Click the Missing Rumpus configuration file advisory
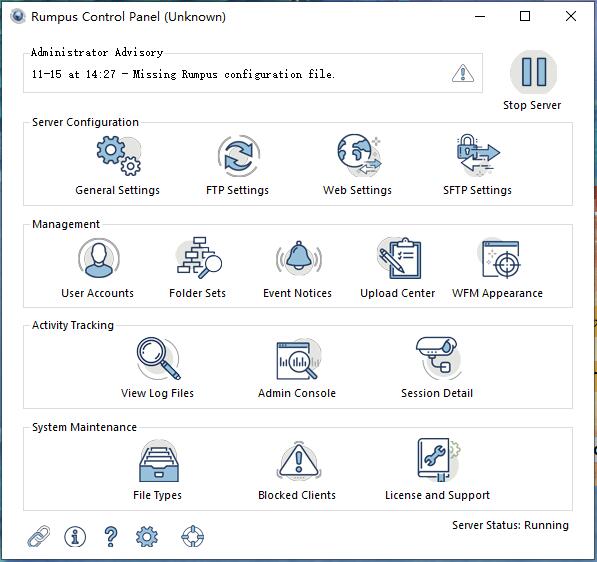The width and height of the screenshot is (597, 562). click(183, 74)
